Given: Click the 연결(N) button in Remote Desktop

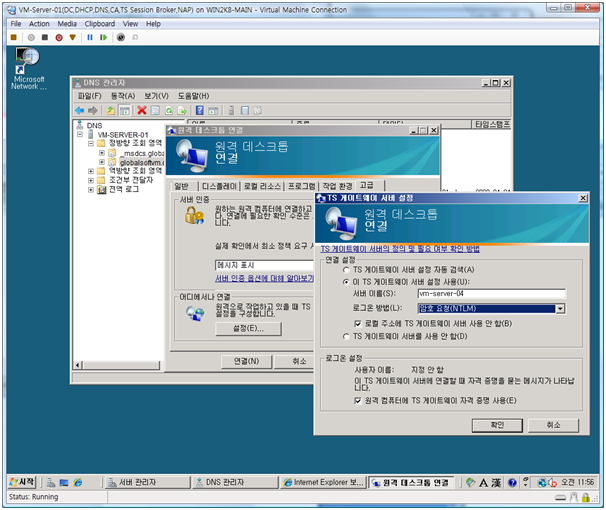Looking at the screenshot, I should (x=246, y=361).
